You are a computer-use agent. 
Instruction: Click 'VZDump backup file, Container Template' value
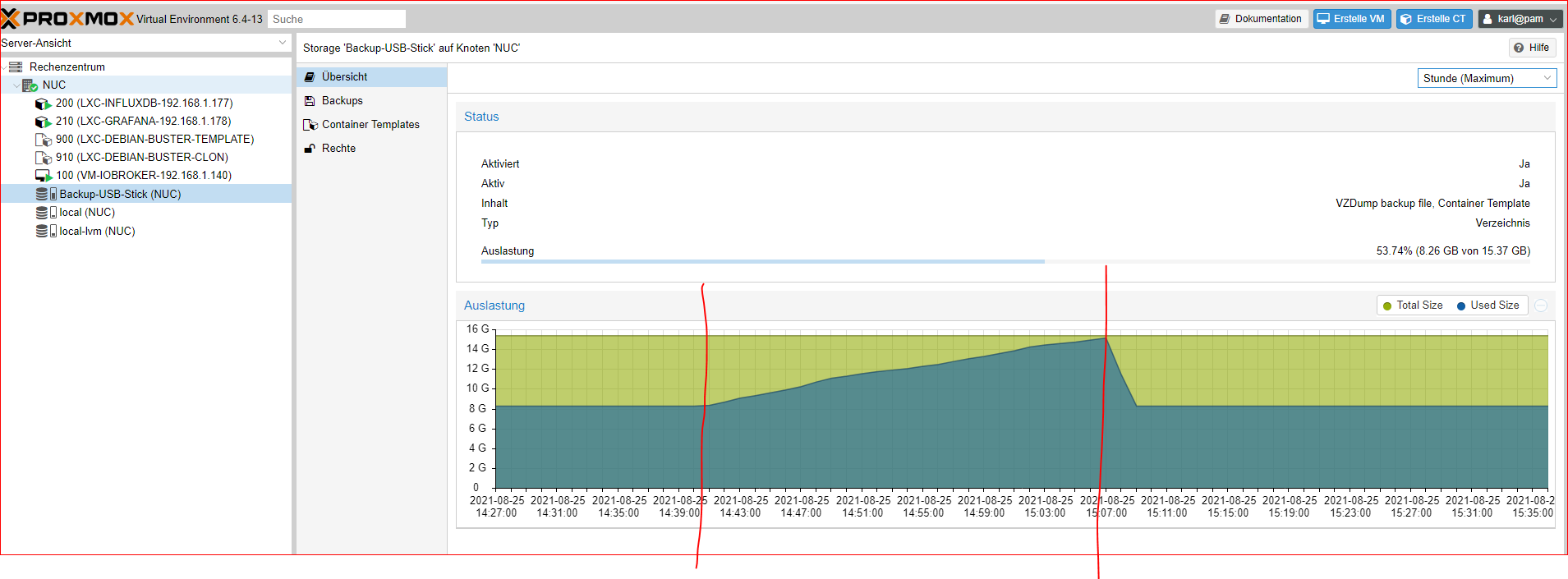pos(1432,203)
